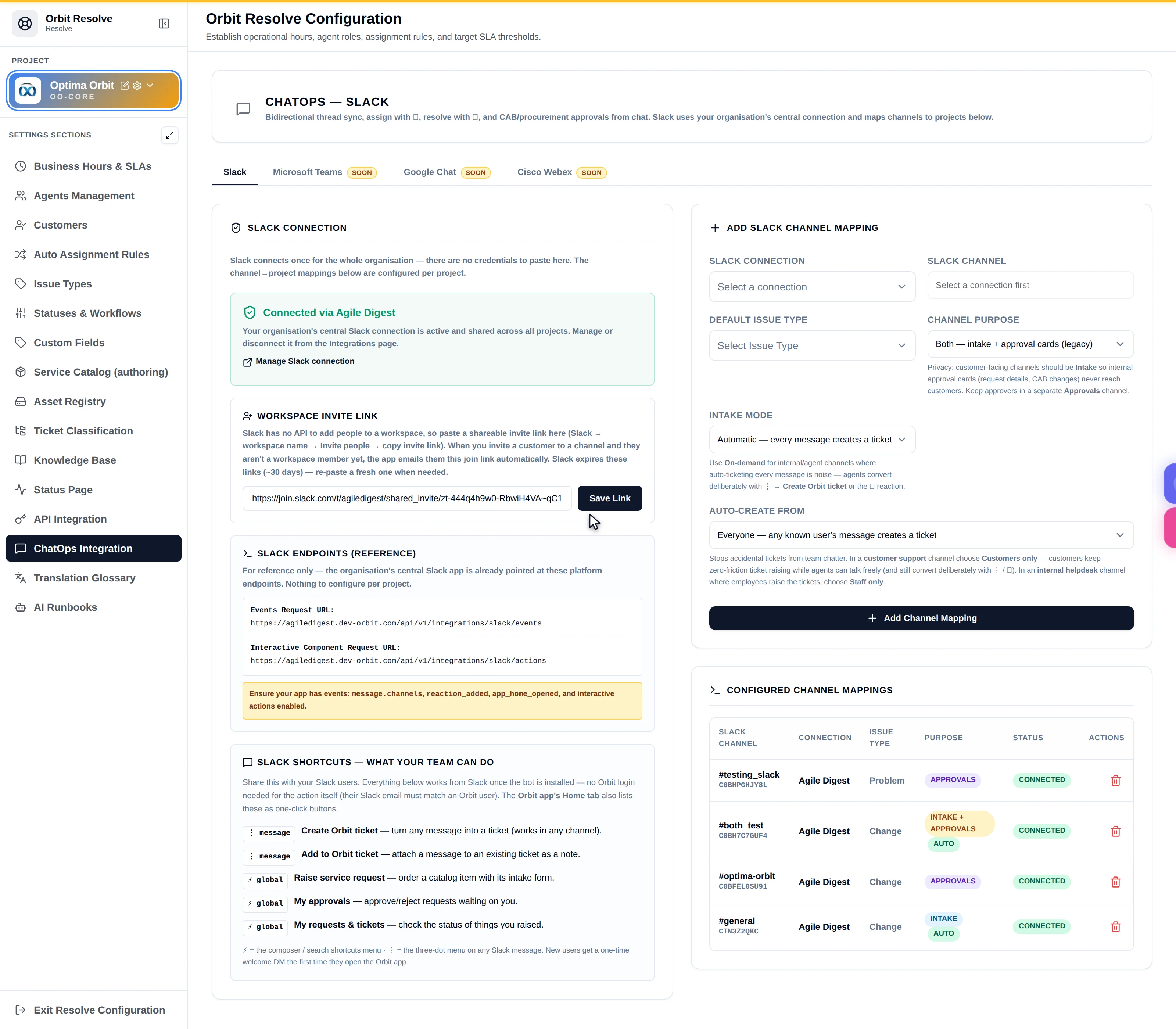Click the Asset Registry drive icon
This screenshot has width=1176, height=1029.
21,401
